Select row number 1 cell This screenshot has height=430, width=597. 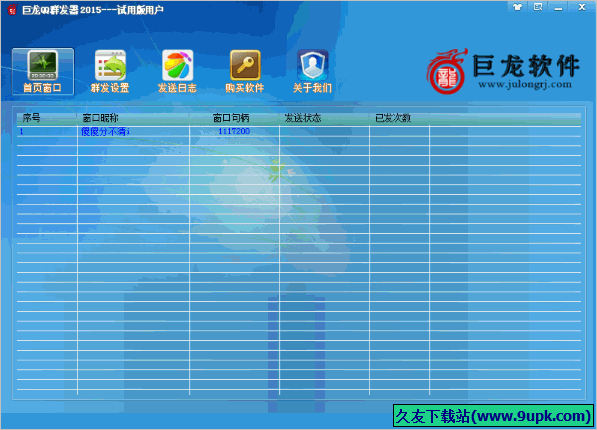pos(47,131)
